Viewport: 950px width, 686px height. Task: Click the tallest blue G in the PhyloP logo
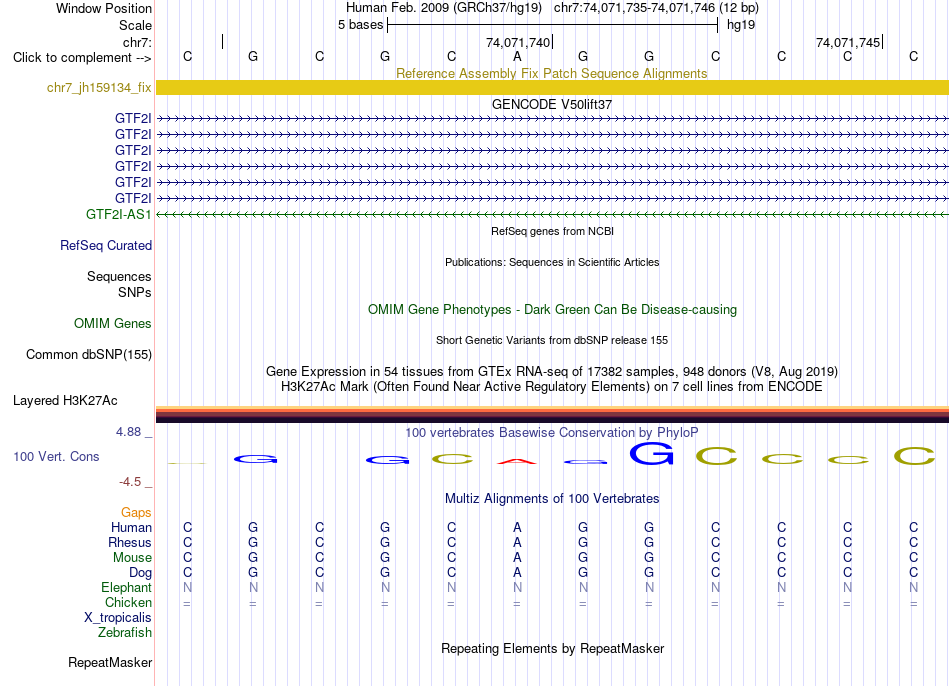[652, 453]
